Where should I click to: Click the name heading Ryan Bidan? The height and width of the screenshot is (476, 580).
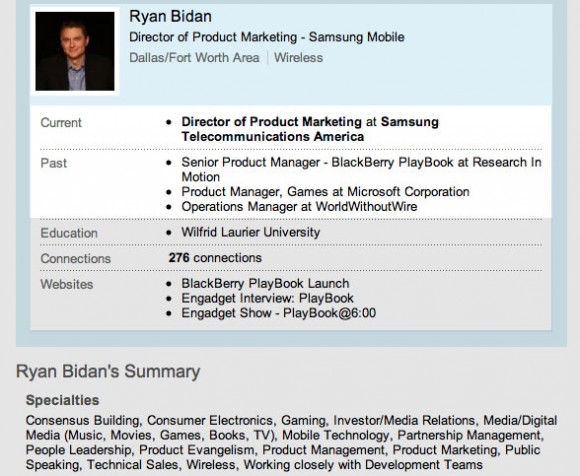click(170, 17)
